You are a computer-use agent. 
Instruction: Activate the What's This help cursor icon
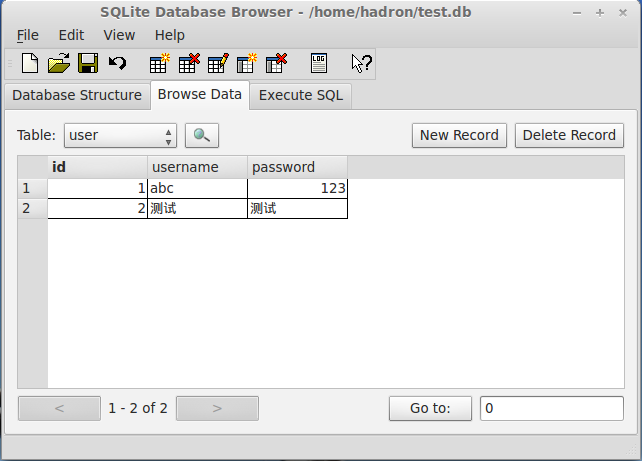(361, 64)
